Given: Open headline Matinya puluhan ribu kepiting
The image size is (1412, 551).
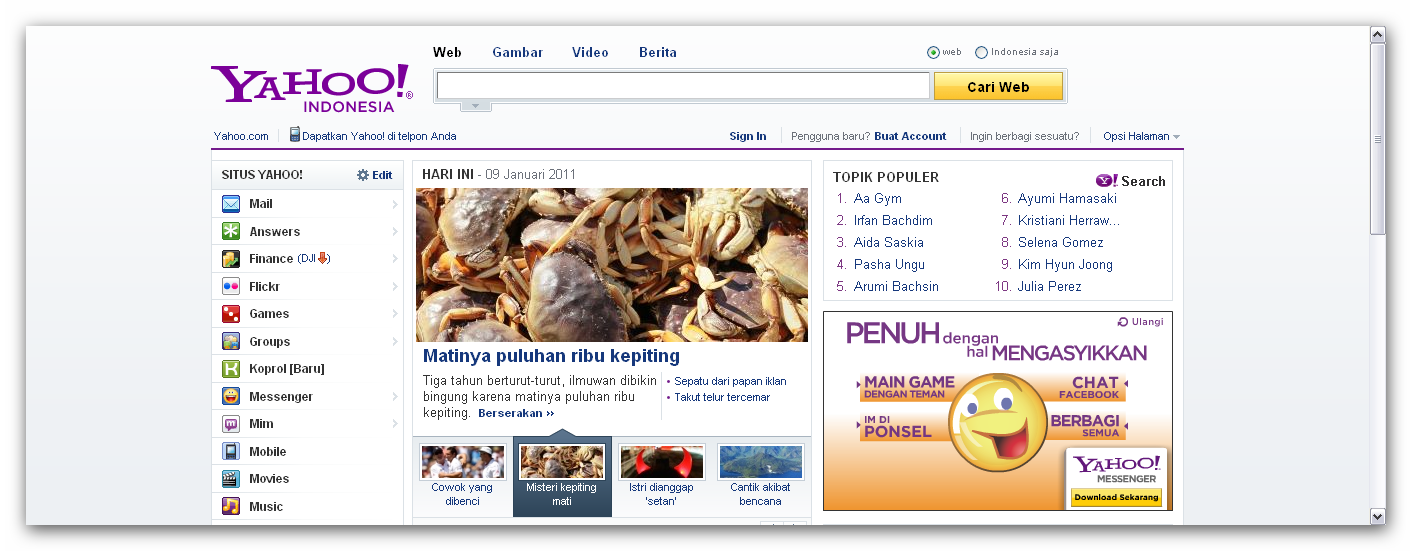Looking at the screenshot, I should coord(551,356).
